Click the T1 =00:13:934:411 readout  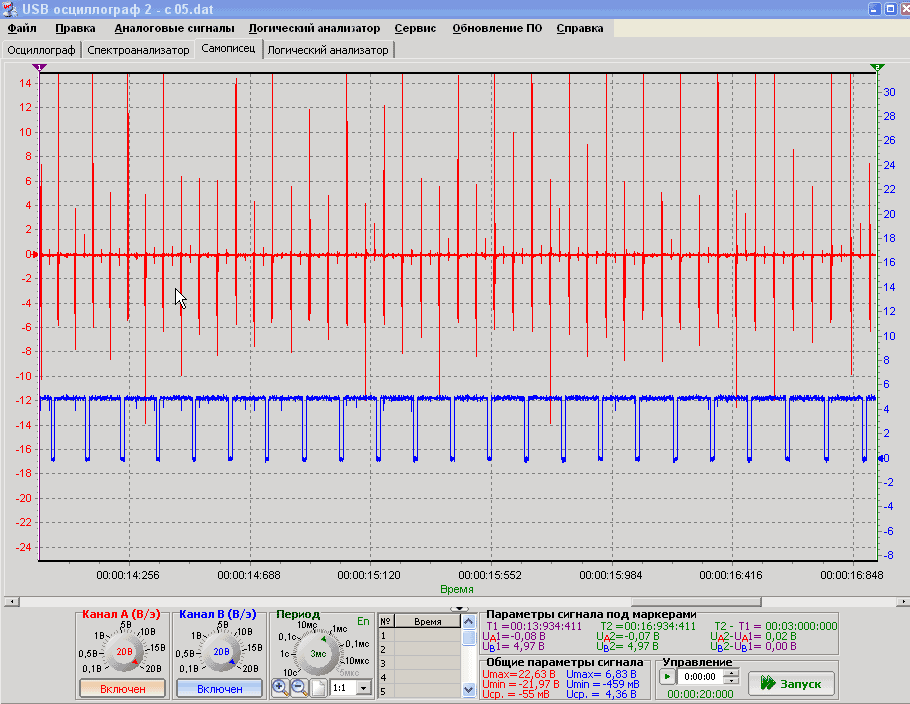pos(534,626)
